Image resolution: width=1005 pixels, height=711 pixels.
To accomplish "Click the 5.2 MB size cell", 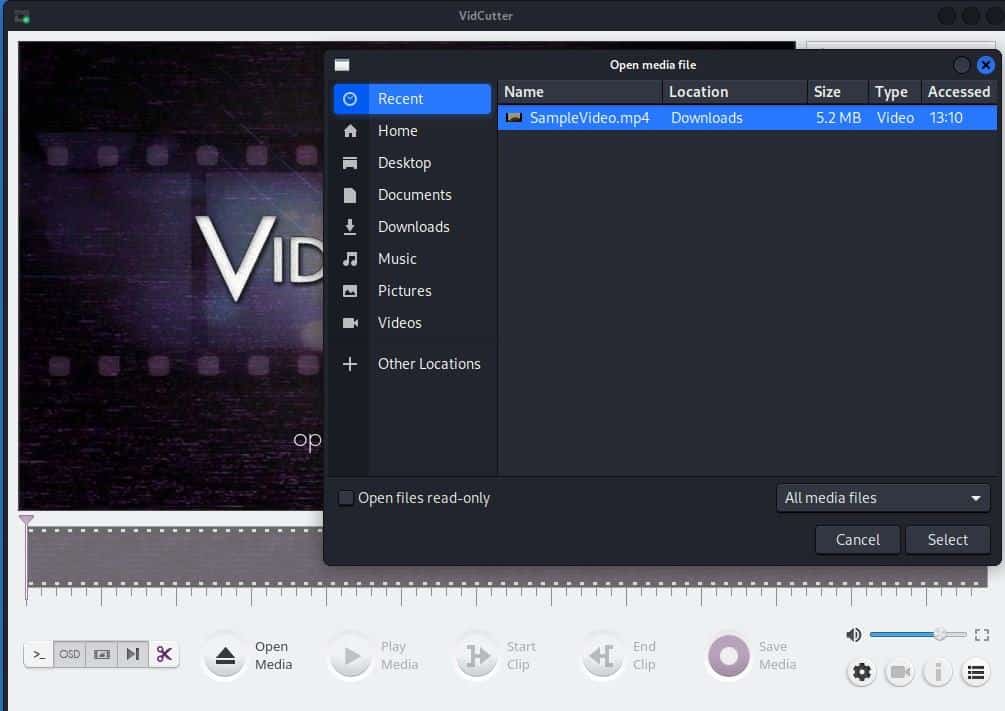I will point(838,118).
